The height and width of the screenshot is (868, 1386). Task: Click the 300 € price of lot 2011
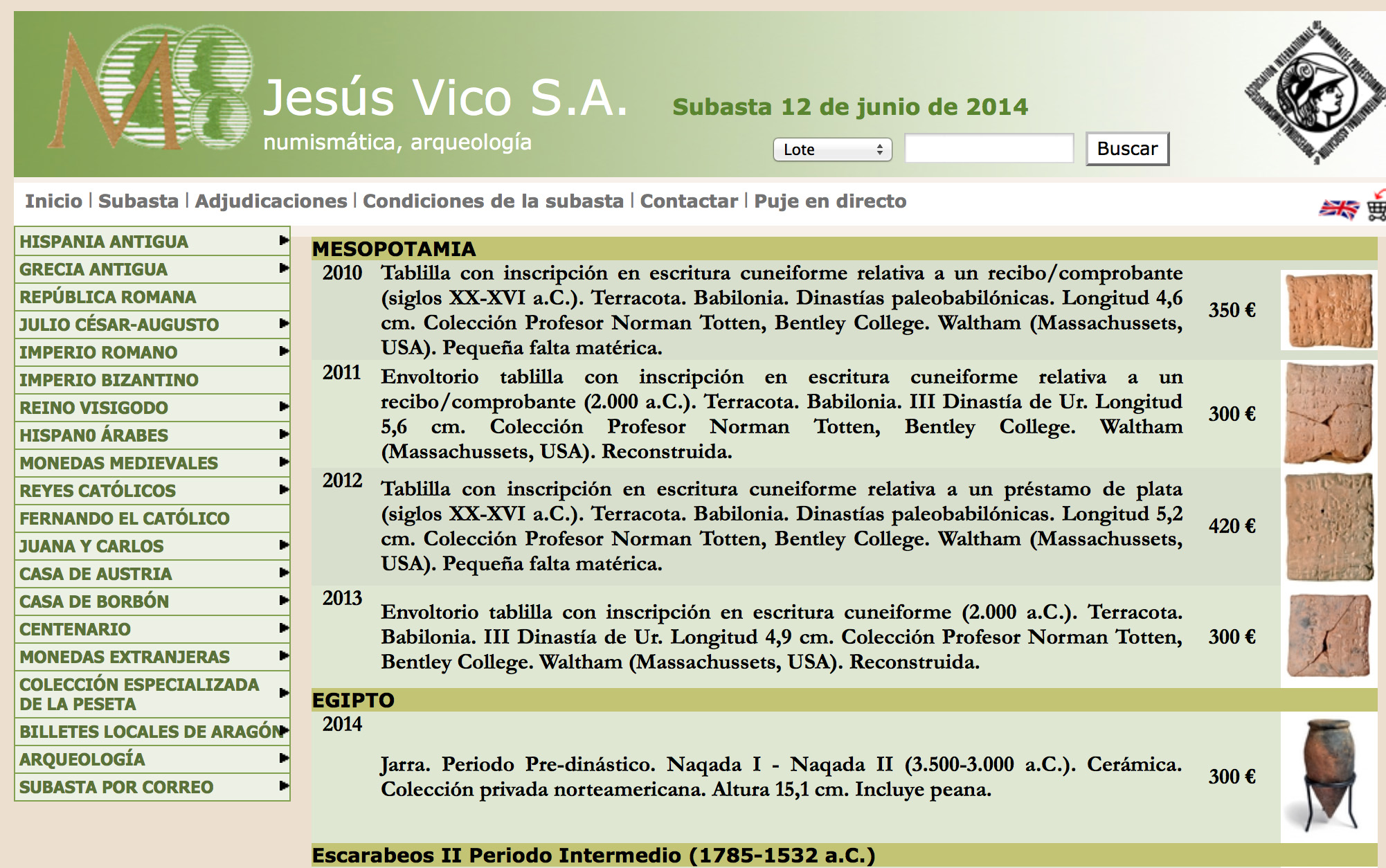[x=1232, y=414]
